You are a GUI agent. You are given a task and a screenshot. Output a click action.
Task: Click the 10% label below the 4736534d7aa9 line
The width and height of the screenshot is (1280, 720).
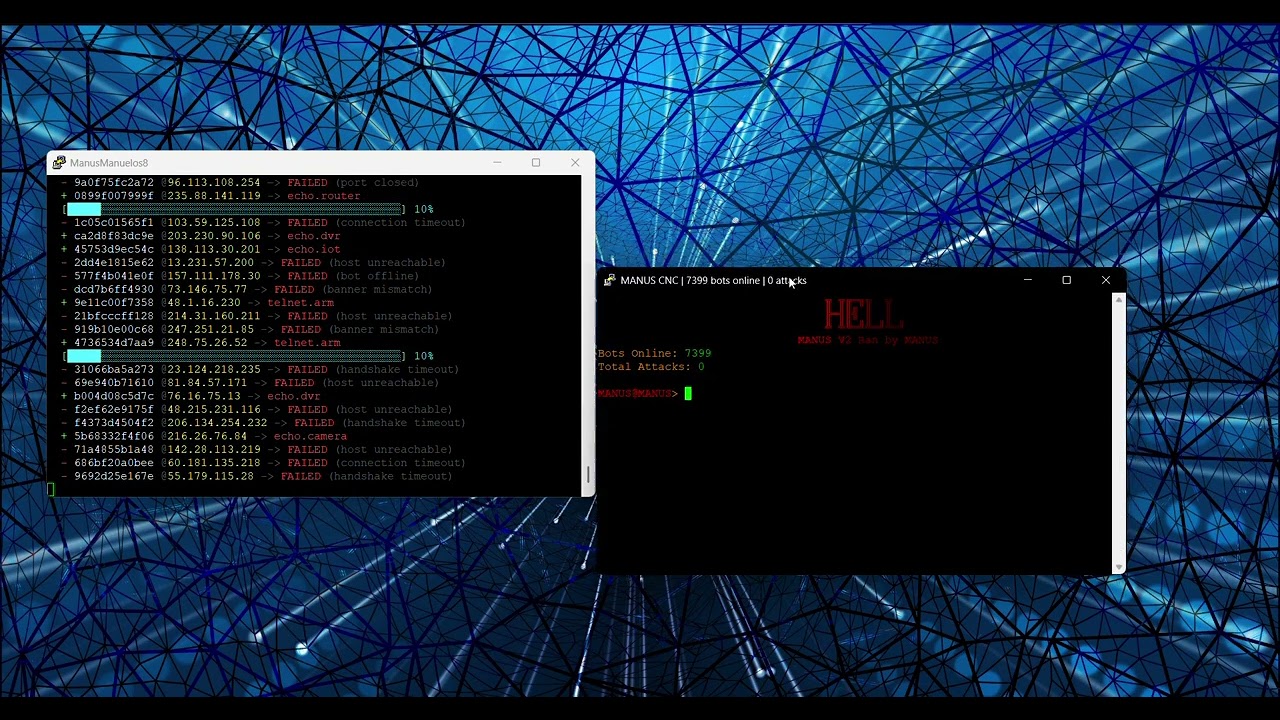click(x=424, y=356)
